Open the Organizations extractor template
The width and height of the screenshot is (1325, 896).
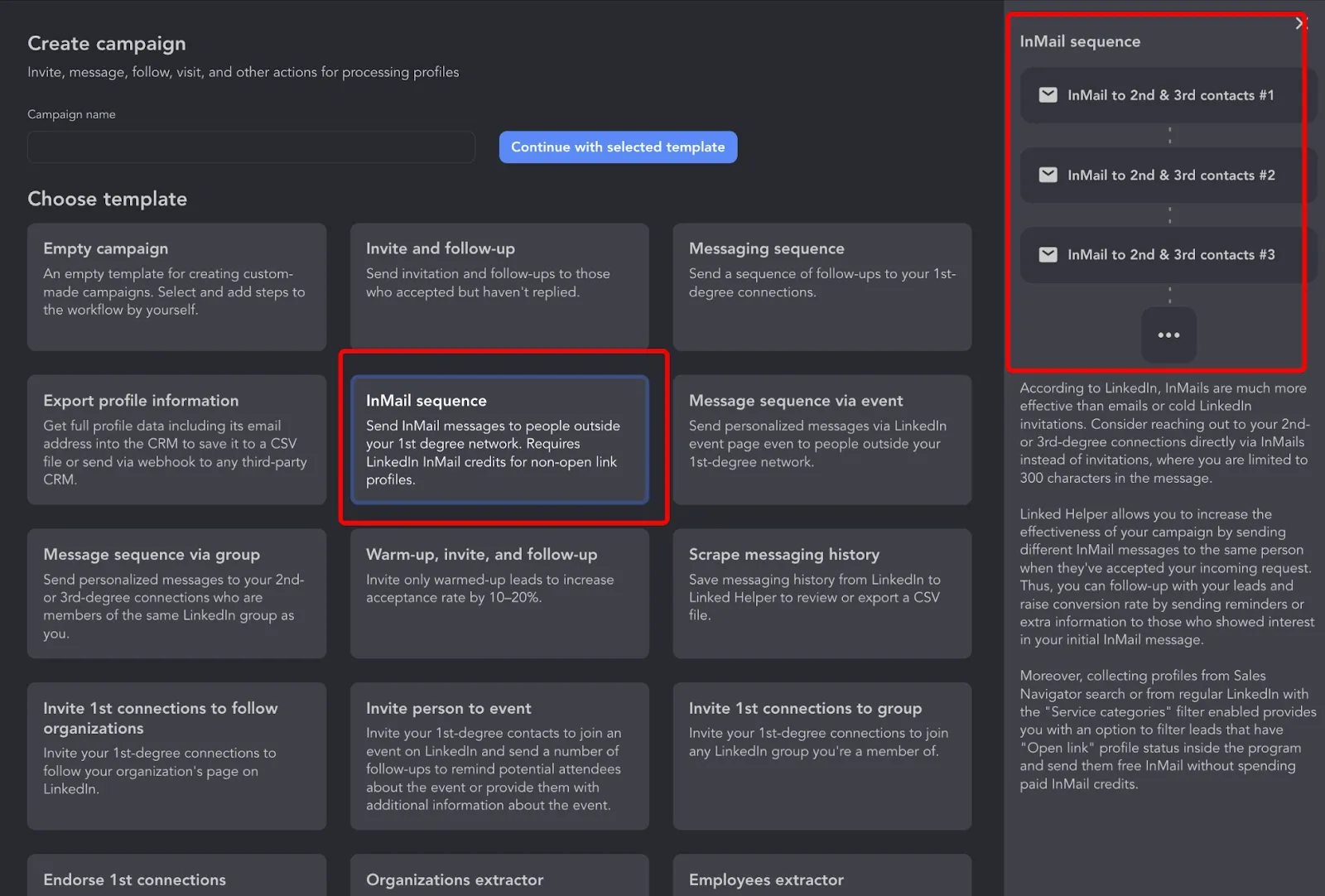coord(499,876)
